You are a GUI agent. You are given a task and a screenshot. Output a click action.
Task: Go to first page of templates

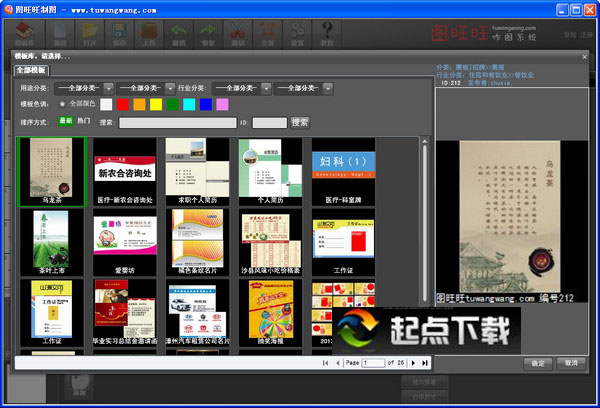(325, 362)
